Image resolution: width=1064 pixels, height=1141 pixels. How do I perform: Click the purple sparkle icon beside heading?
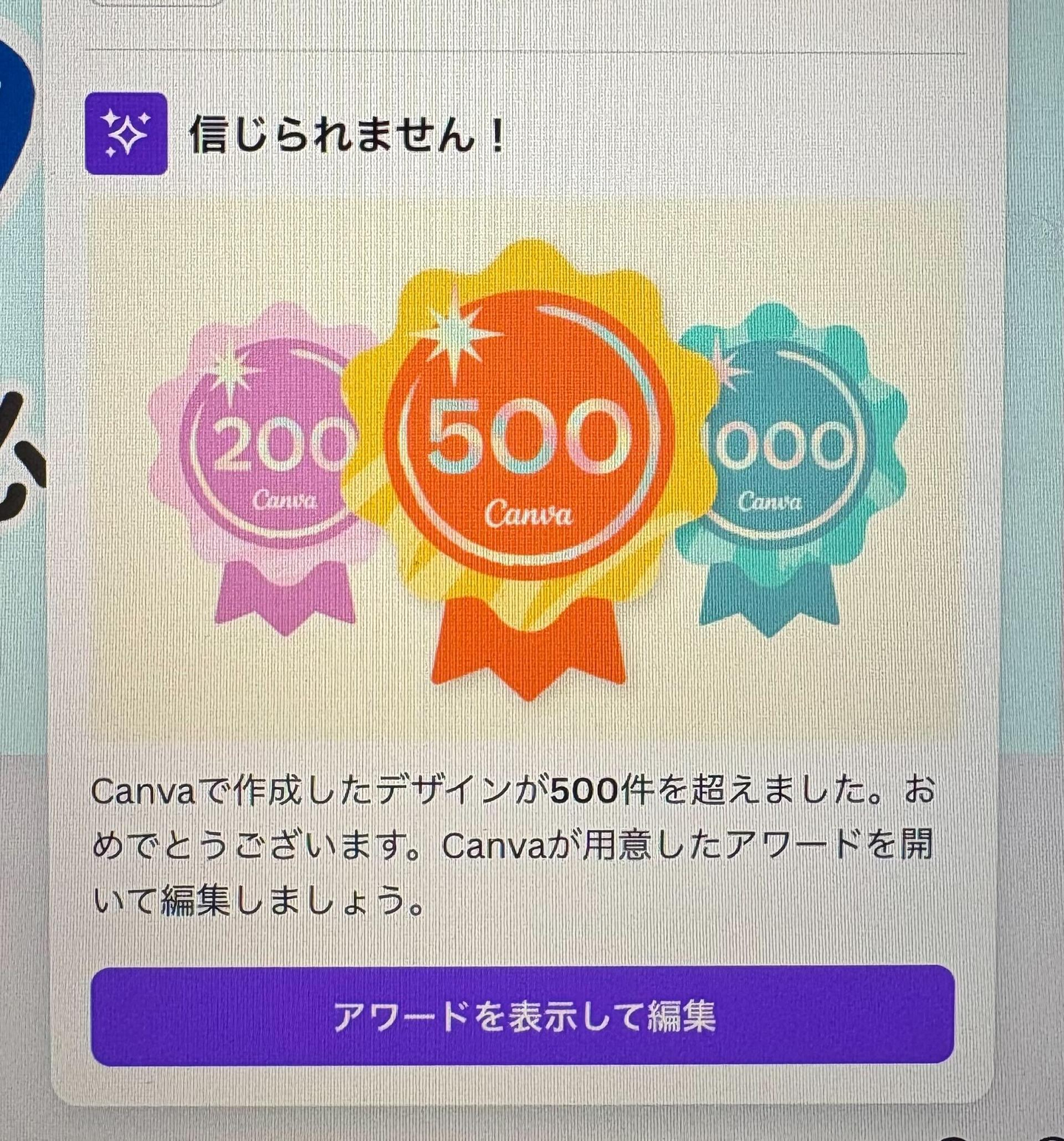(126, 134)
